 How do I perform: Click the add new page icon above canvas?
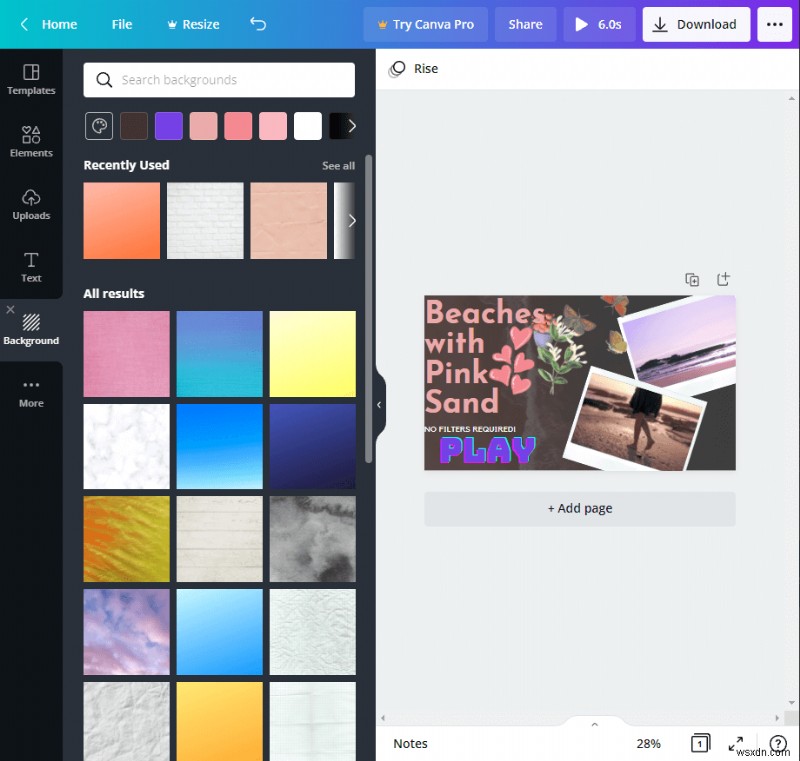(x=723, y=280)
